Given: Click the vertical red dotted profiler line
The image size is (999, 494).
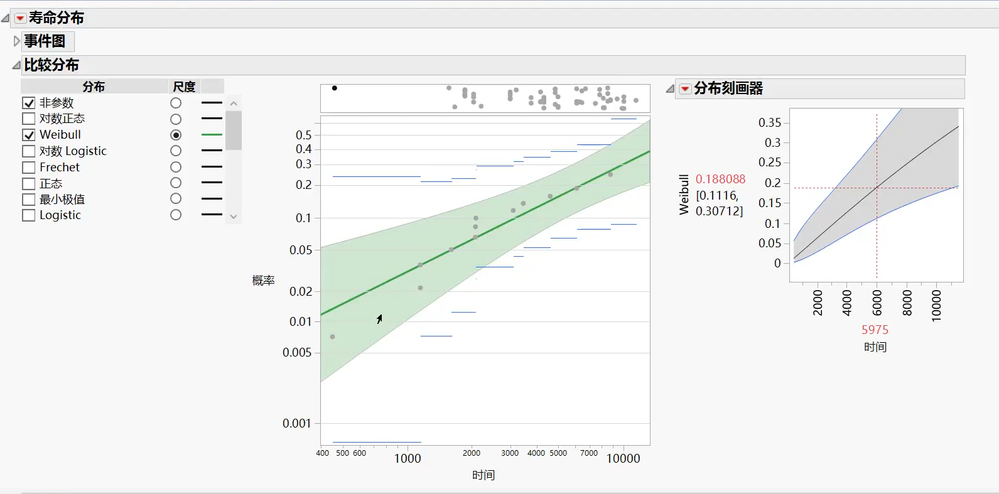Looking at the screenshot, I should (x=877, y=198).
